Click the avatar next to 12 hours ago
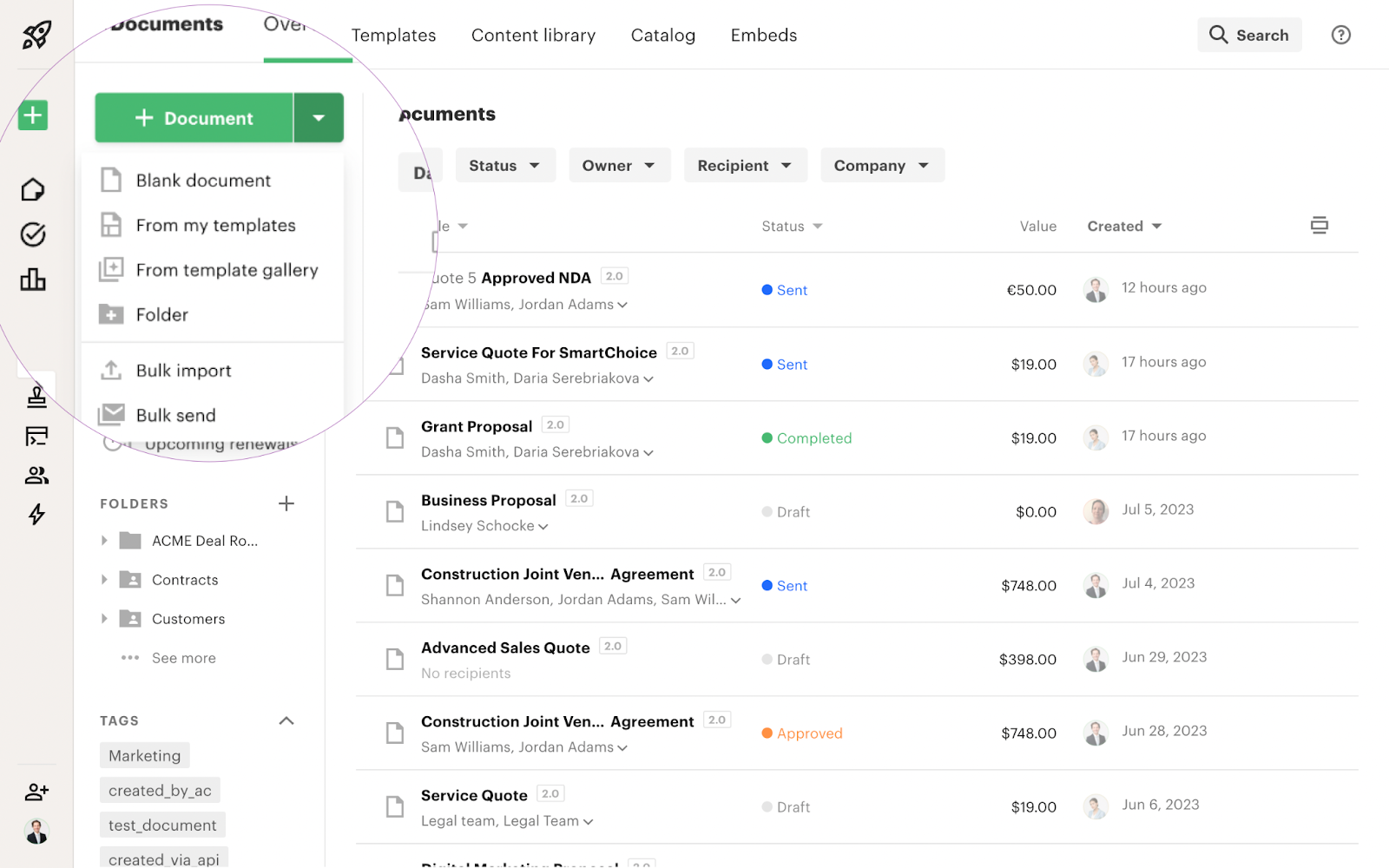 click(1096, 289)
